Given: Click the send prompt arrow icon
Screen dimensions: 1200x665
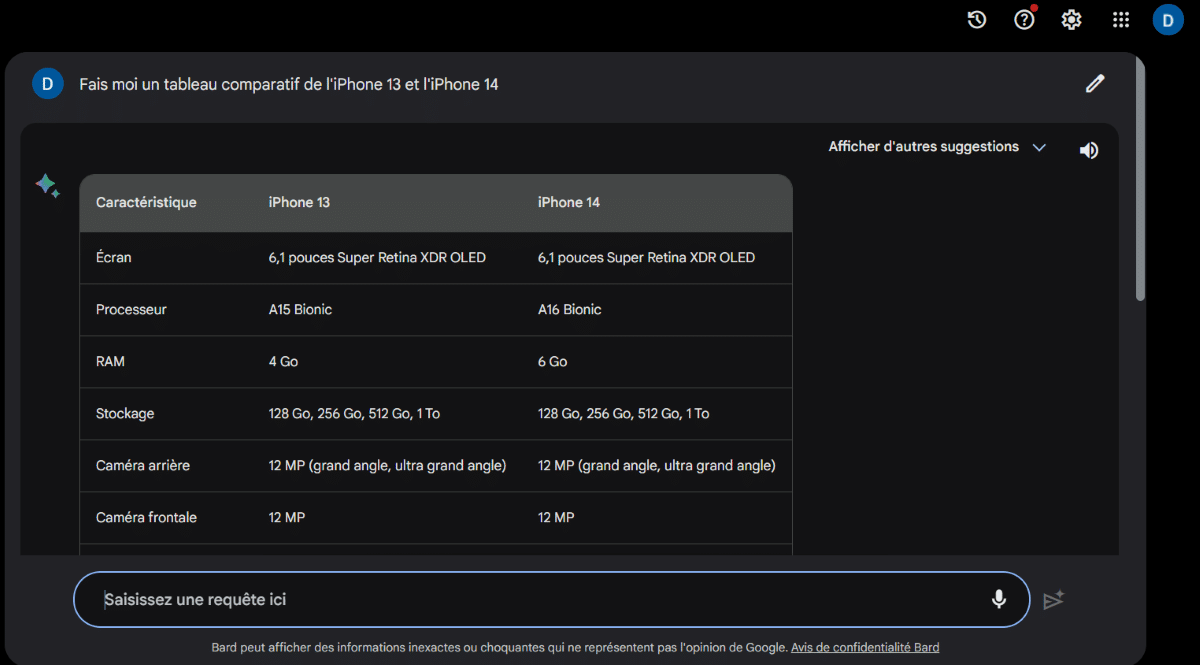Looking at the screenshot, I should tap(1053, 600).
